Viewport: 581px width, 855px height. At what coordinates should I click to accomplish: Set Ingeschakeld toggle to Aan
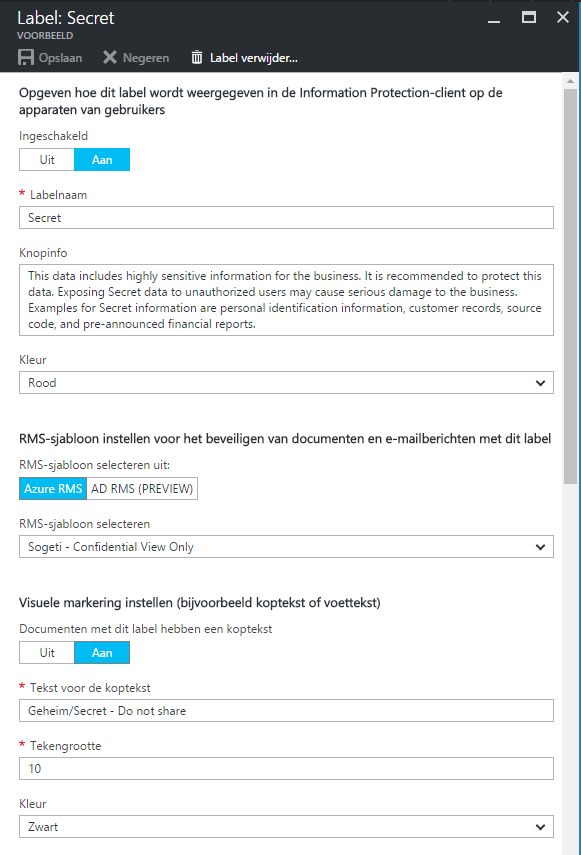[x=102, y=160]
